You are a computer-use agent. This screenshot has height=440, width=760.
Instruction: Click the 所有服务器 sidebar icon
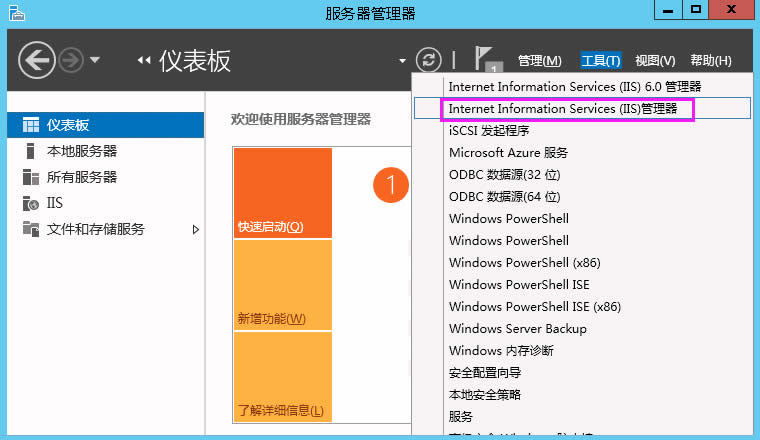coord(31,177)
